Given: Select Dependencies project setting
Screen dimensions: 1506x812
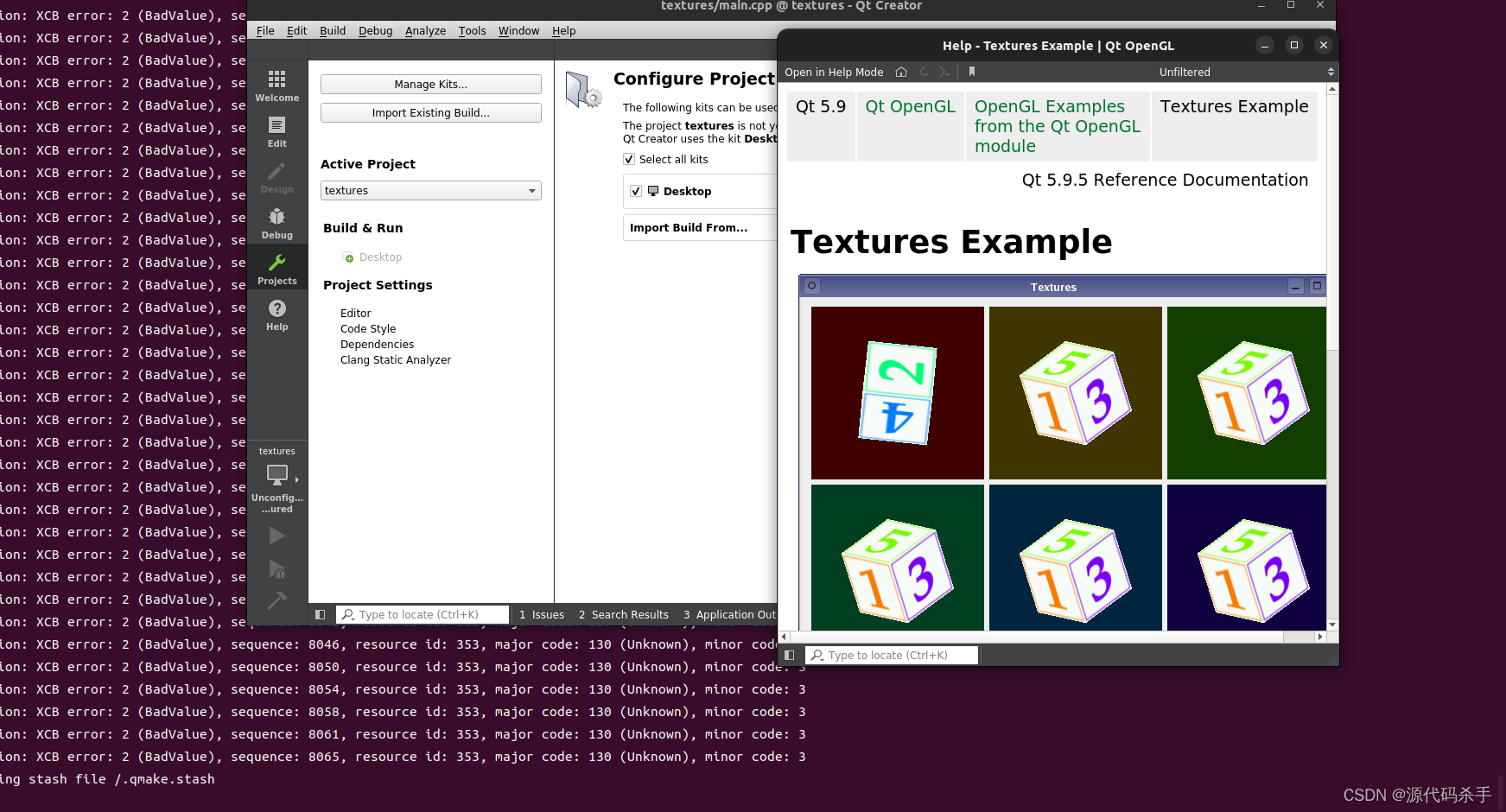Looking at the screenshot, I should pos(377,344).
